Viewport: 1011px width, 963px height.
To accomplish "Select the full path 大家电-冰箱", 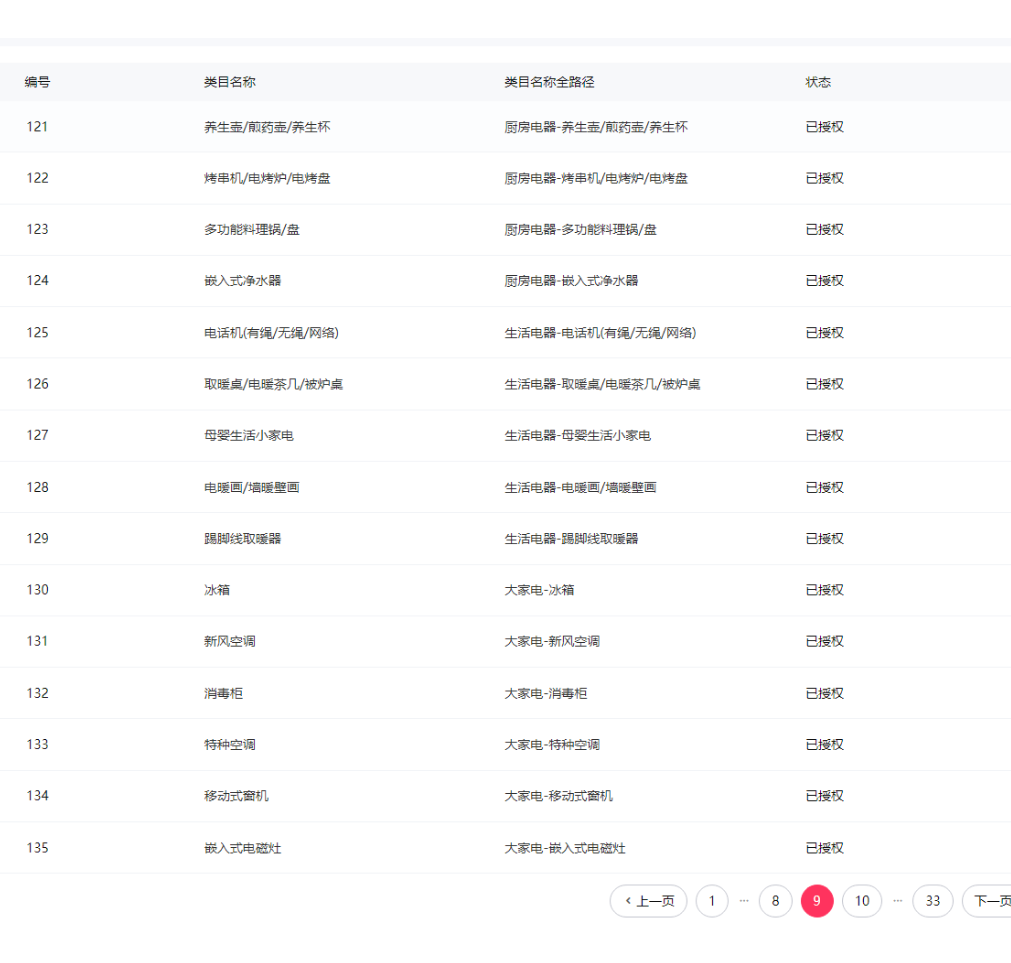I will 539,590.
